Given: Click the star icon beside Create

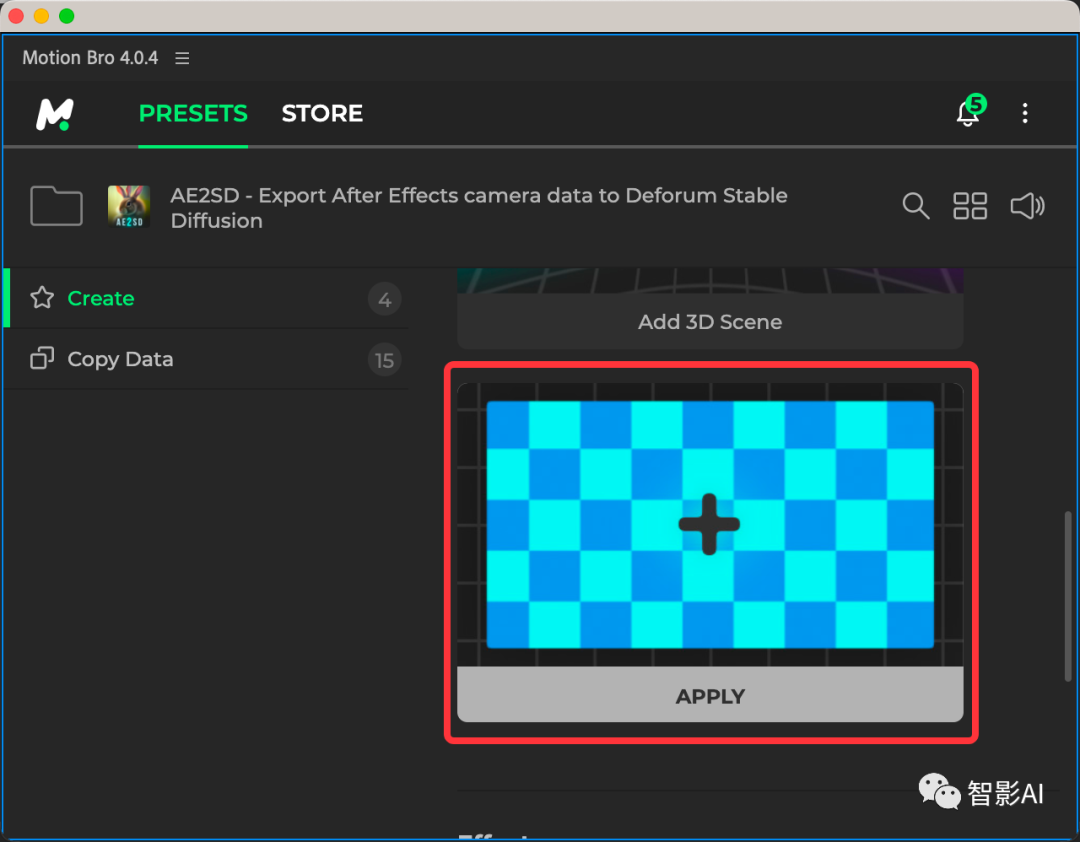Looking at the screenshot, I should [42, 298].
